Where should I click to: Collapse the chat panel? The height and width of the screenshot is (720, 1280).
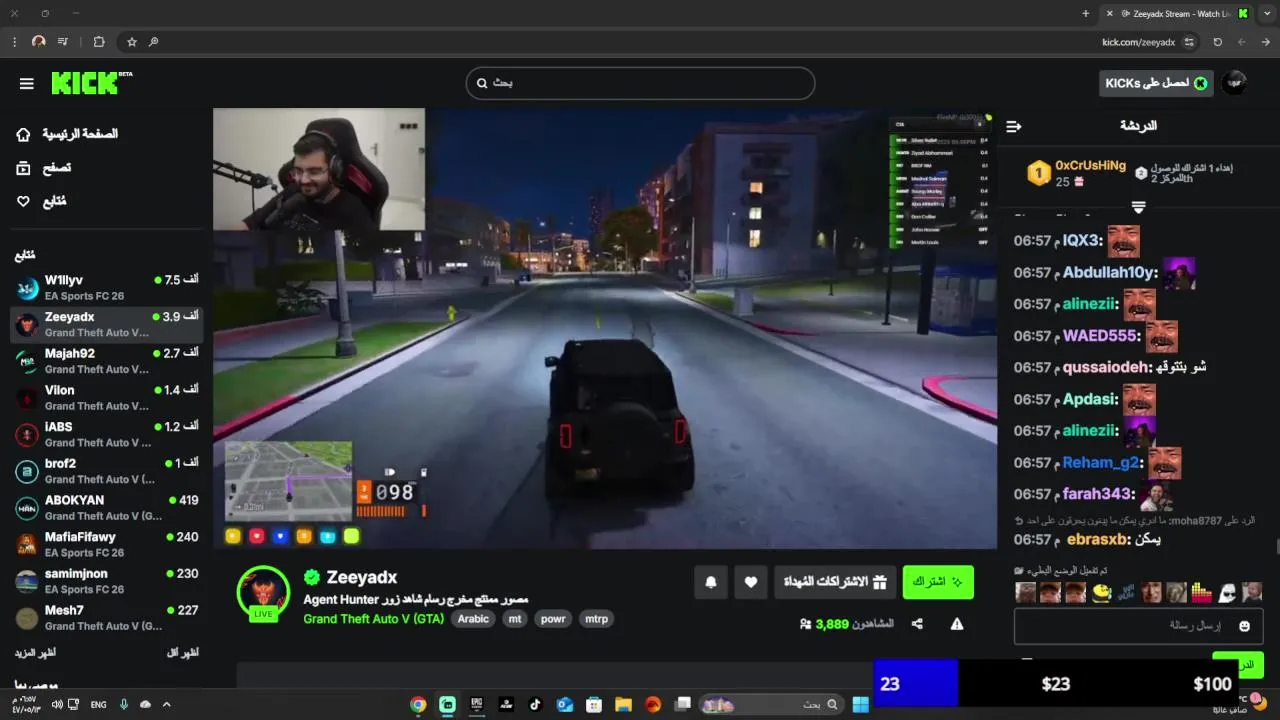(1014, 126)
